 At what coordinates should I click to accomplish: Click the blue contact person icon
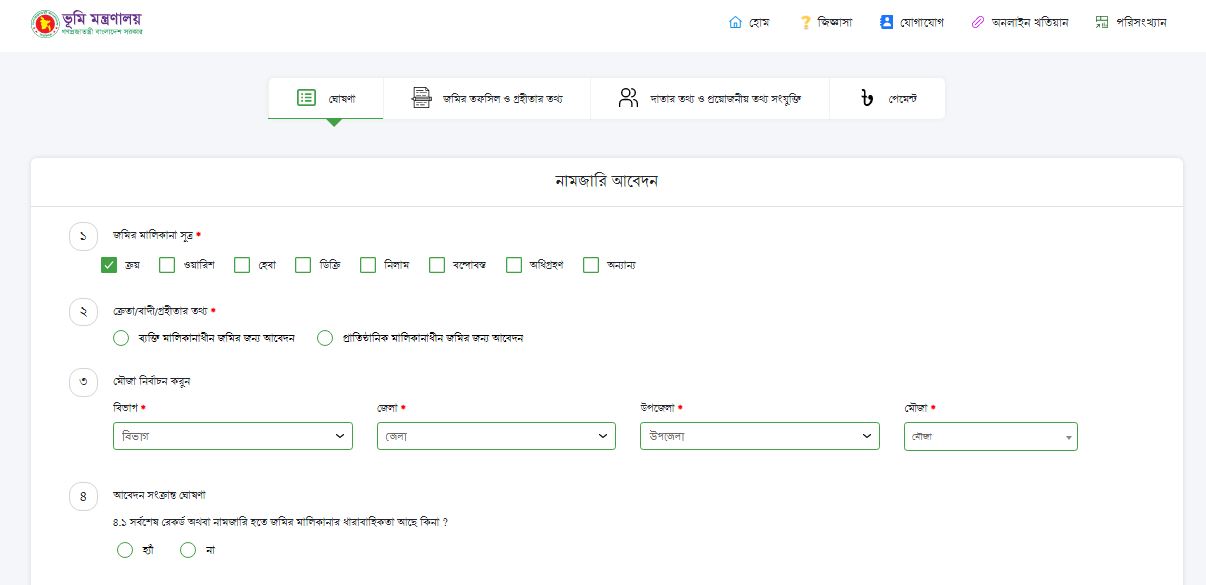click(x=886, y=22)
